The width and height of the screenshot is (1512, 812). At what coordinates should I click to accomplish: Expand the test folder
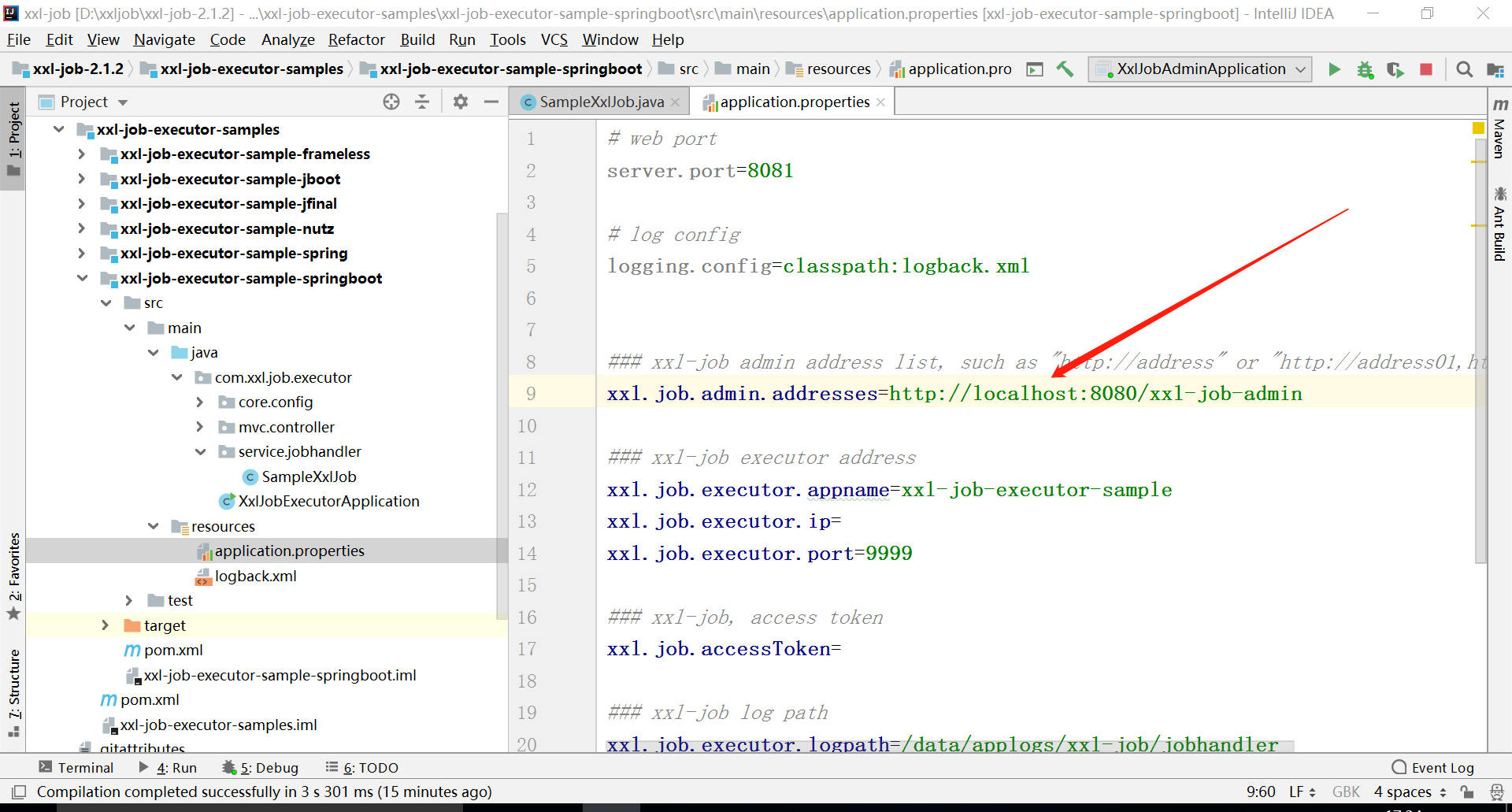pyautogui.click(x=129, y=600)
